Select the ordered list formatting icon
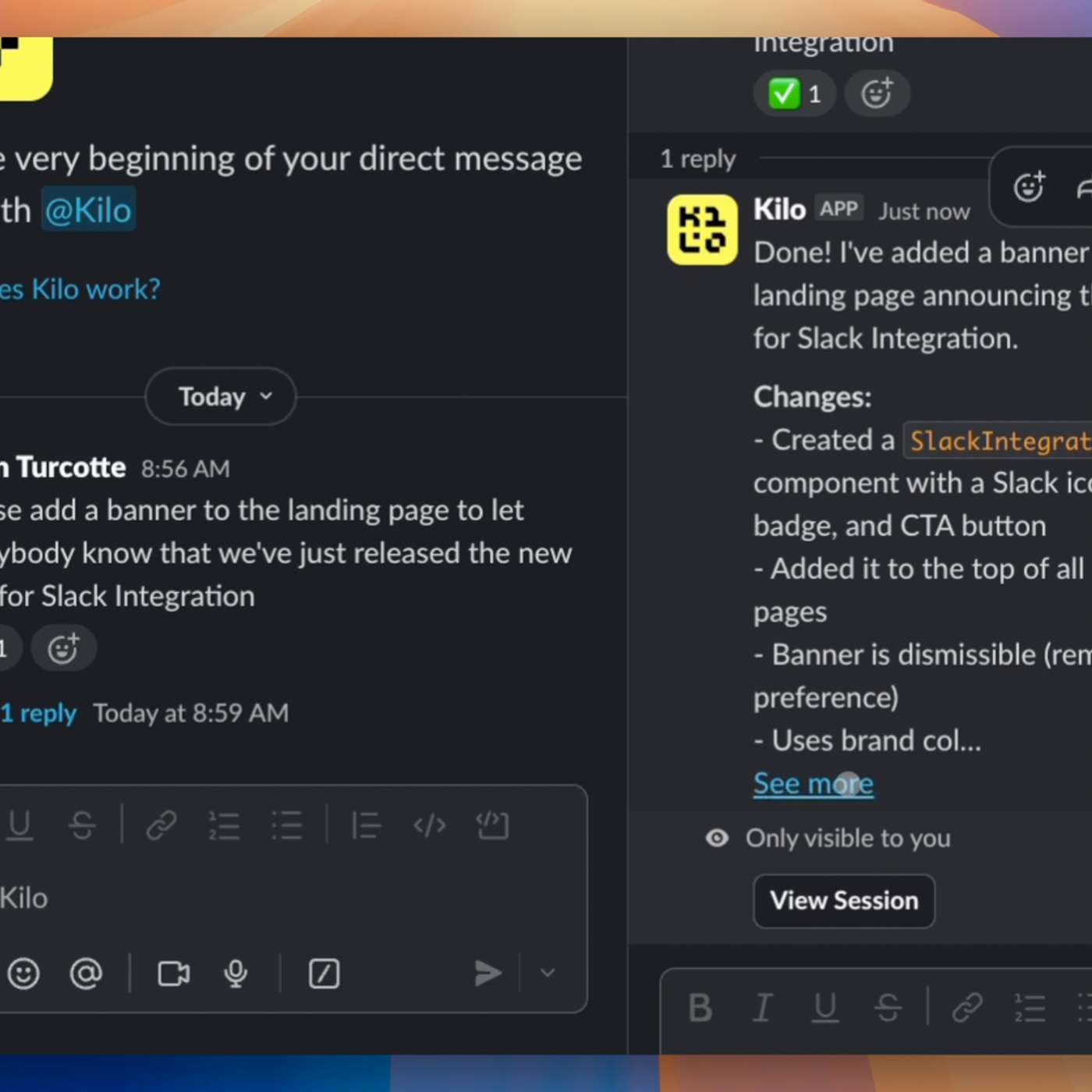Viewport: 1092px width, 1092px height. (x=225, y=824)
